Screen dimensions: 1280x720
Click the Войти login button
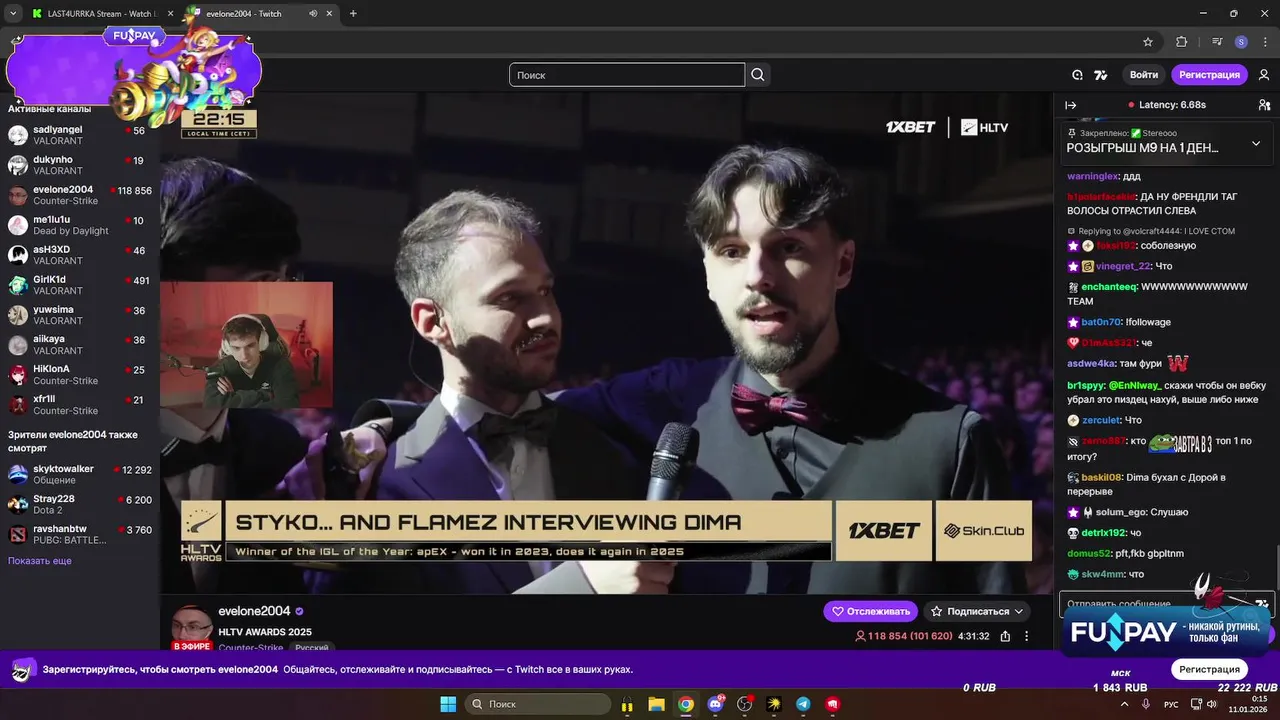[1144, 75]
